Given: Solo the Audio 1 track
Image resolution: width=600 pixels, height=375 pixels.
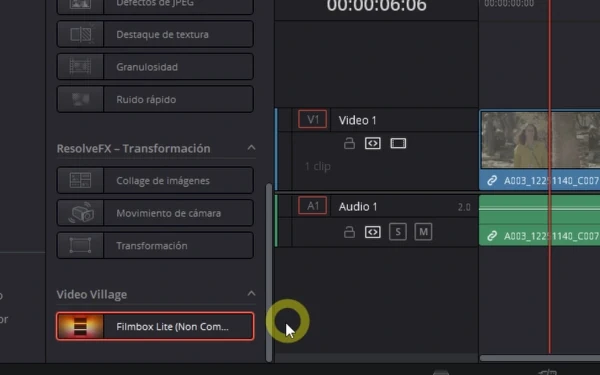Looking at the screenshot, I should [398, 232].
